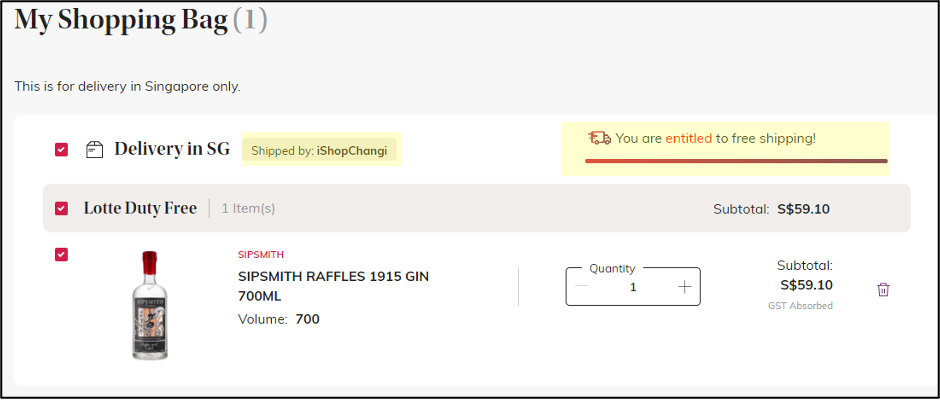Click the Shipped by iShopChangi badge
This screenshot has height=400, width=940.
point(321,151)
